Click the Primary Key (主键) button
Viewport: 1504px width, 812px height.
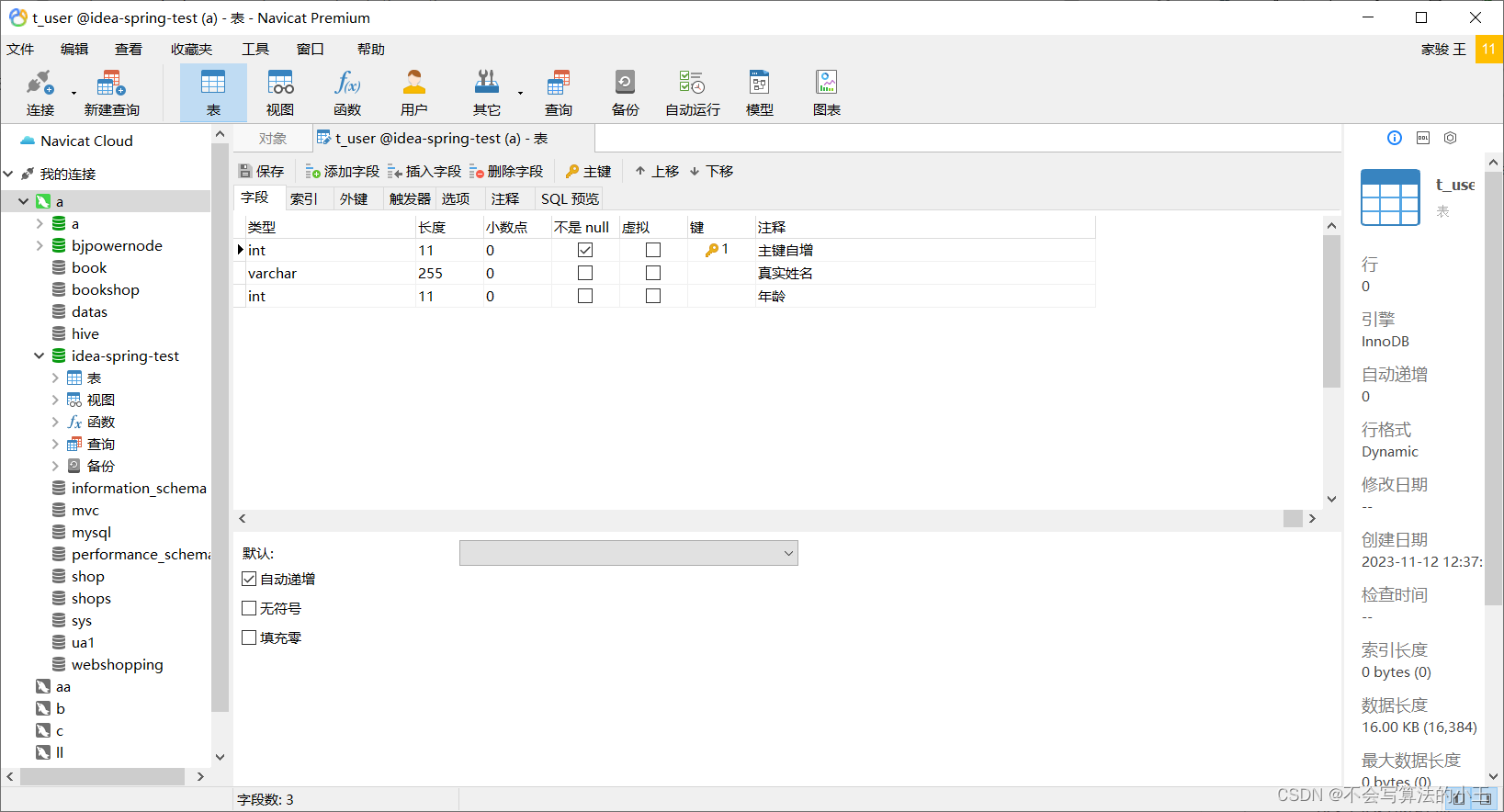tap(588, 171)
